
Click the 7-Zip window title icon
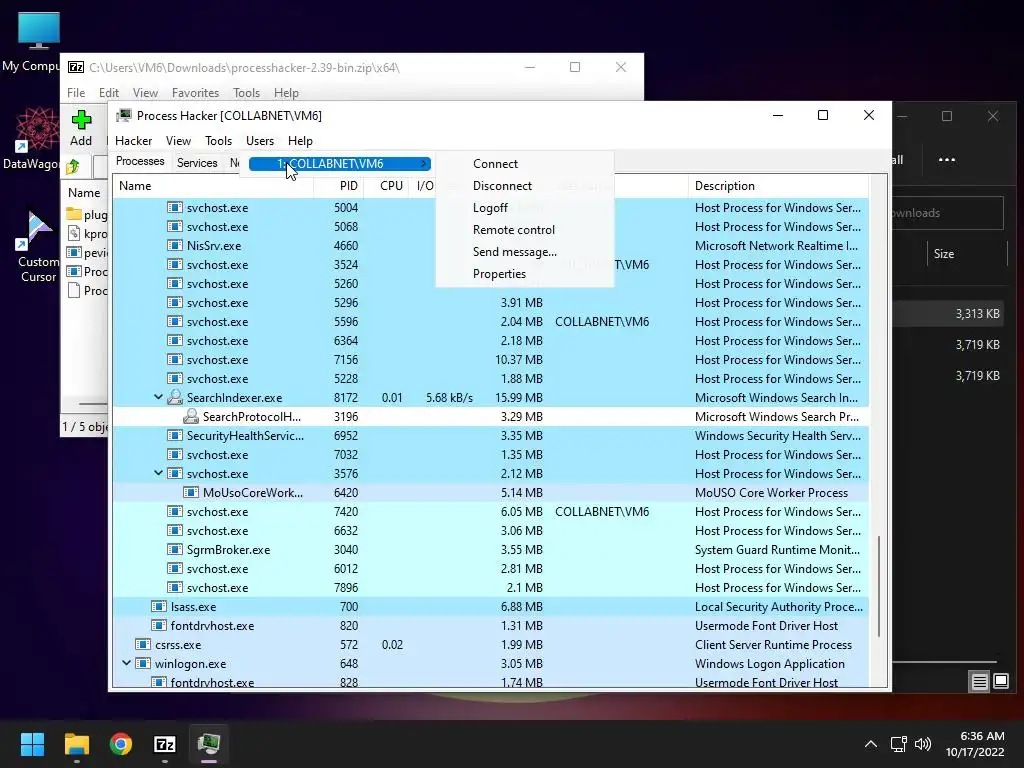pos(76,67)
